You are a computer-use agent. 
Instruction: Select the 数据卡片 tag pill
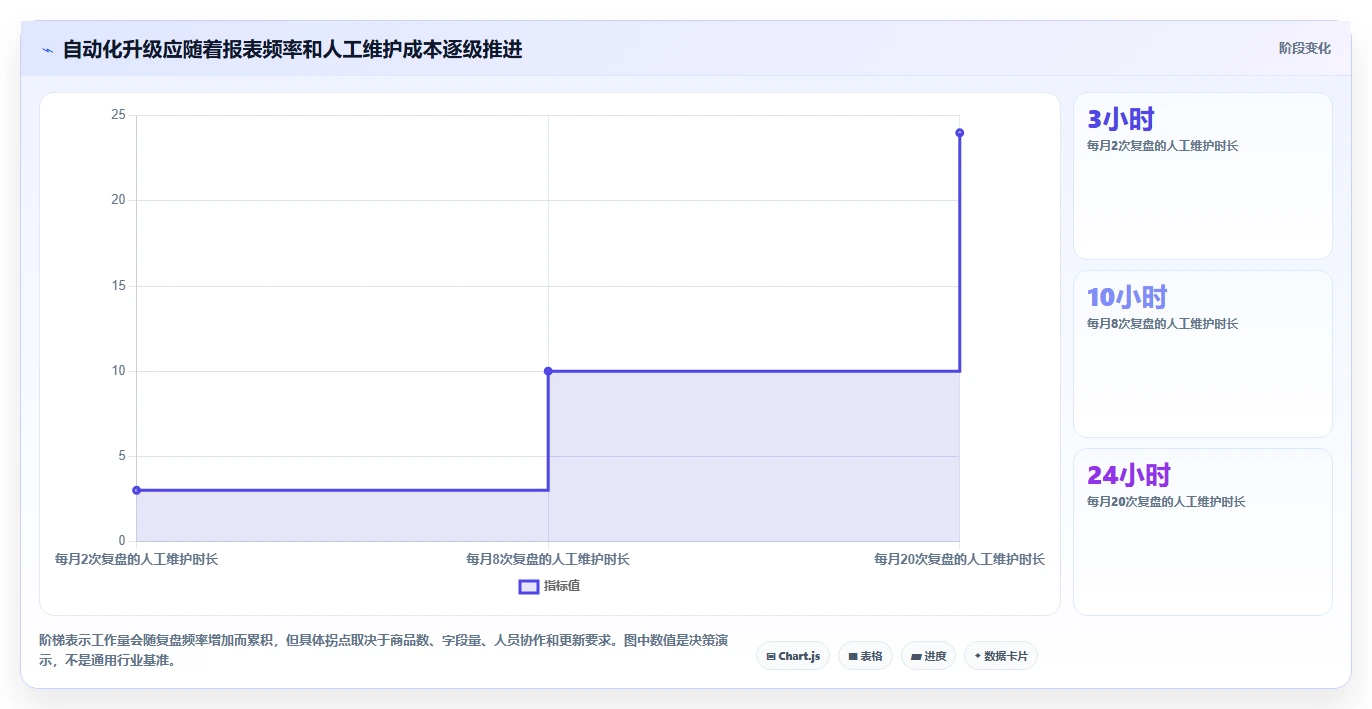[x=1000, y=656]
